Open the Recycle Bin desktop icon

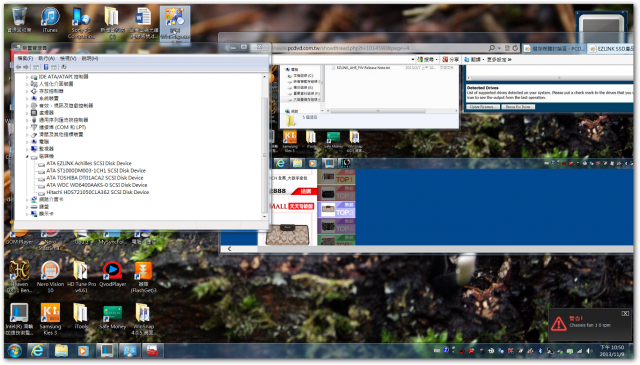(19, 20)
